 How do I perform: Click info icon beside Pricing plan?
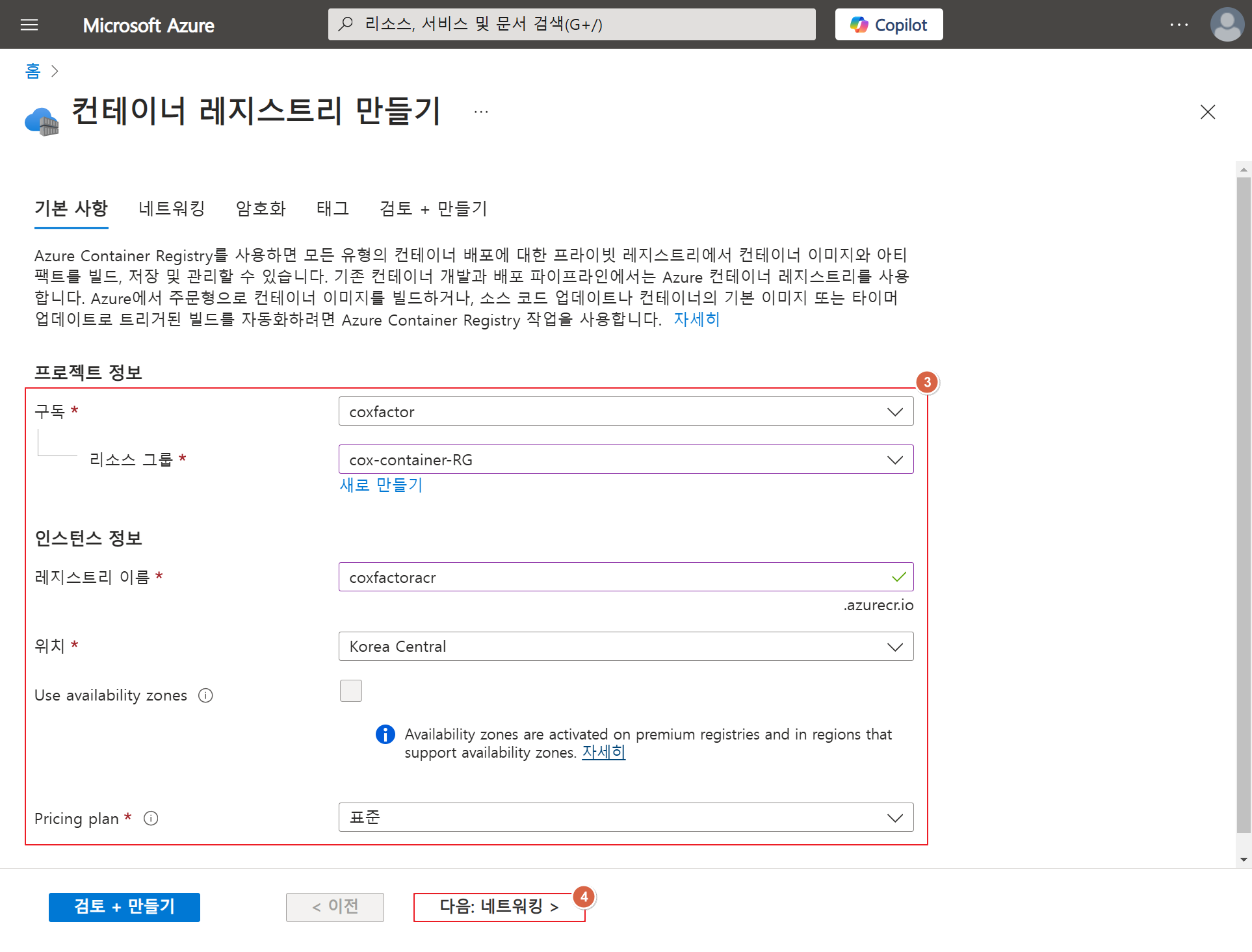(151, 818)
